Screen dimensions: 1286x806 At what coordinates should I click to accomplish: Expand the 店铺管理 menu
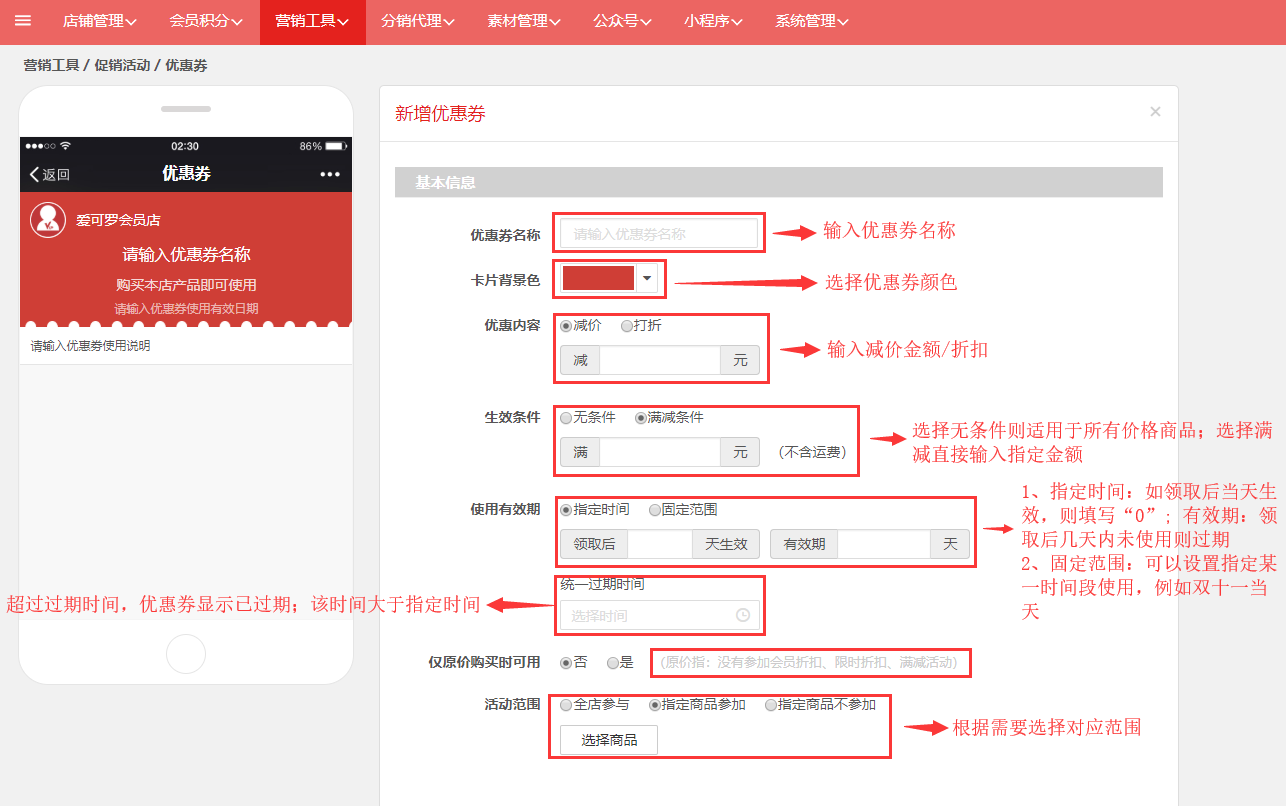coord(99,21)
